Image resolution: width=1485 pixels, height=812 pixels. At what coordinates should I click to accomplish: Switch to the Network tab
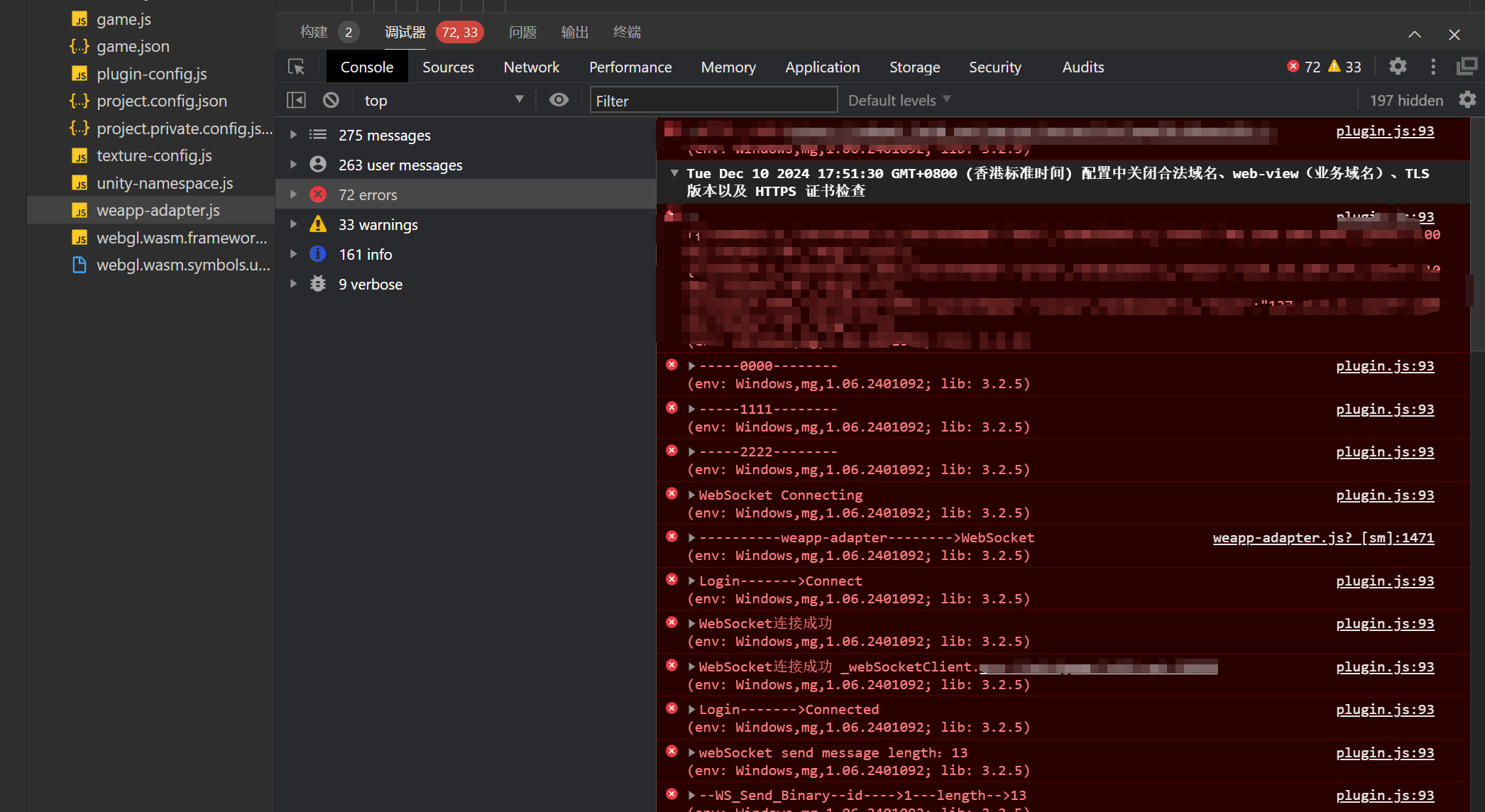pos(531,67)
